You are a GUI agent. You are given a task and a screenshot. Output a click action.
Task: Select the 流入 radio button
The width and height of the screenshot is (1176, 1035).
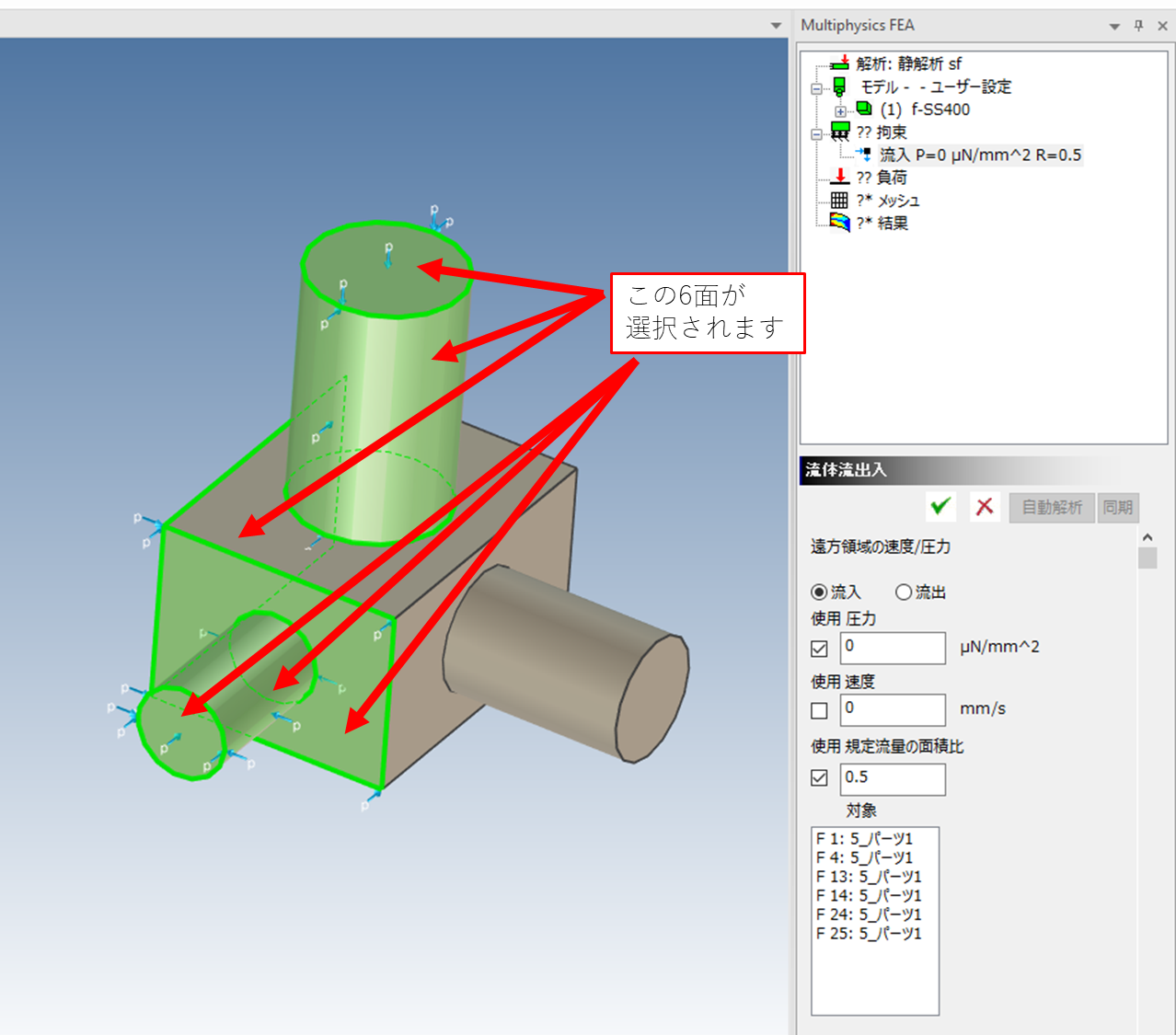tap(819, 592)
